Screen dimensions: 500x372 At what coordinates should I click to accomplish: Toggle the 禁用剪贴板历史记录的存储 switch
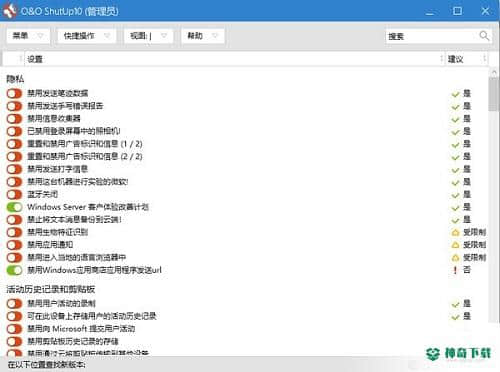(14, 341)
